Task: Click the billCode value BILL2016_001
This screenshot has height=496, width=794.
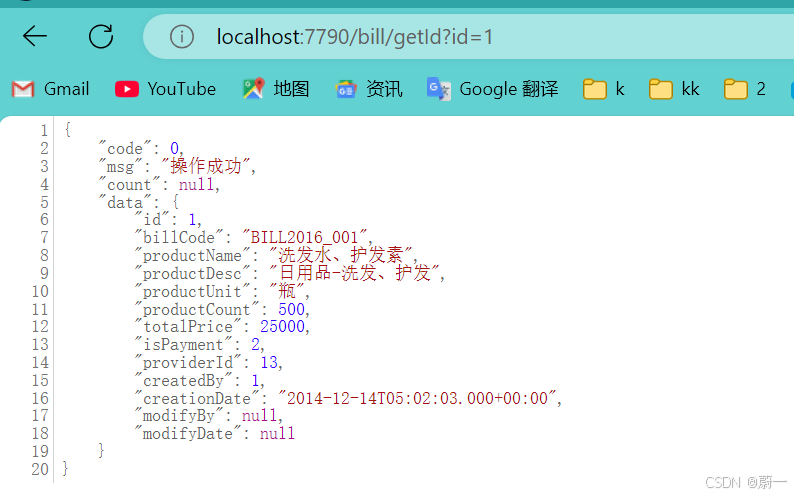Action: [x=304, y=237]
